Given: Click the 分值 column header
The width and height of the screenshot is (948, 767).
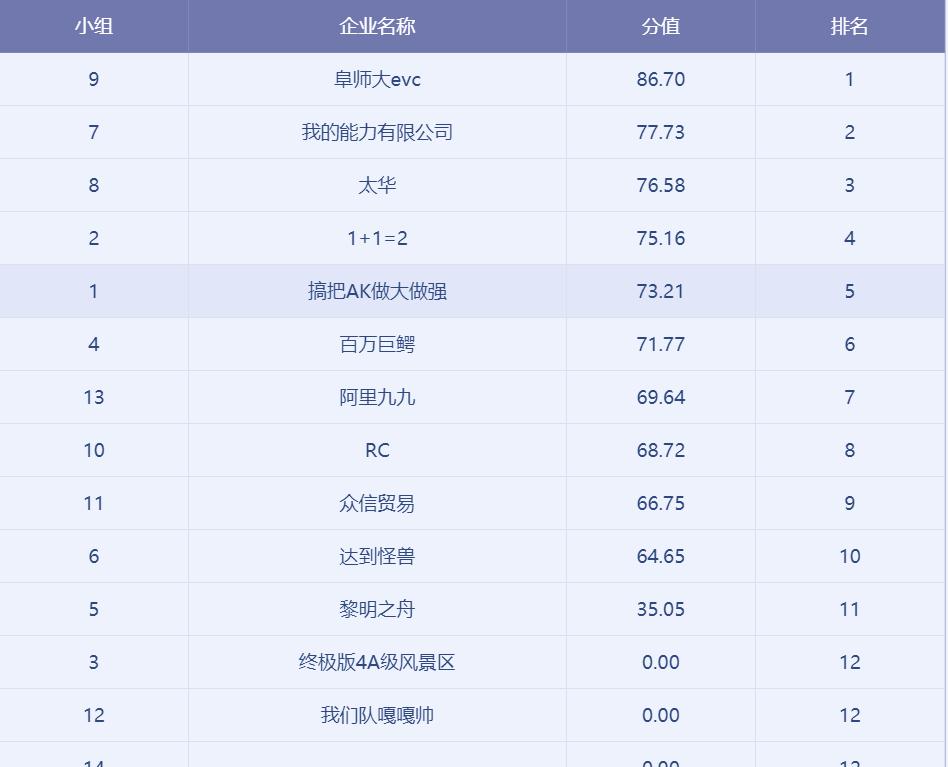Looking at the screenshot, I should tap(660, 26).
